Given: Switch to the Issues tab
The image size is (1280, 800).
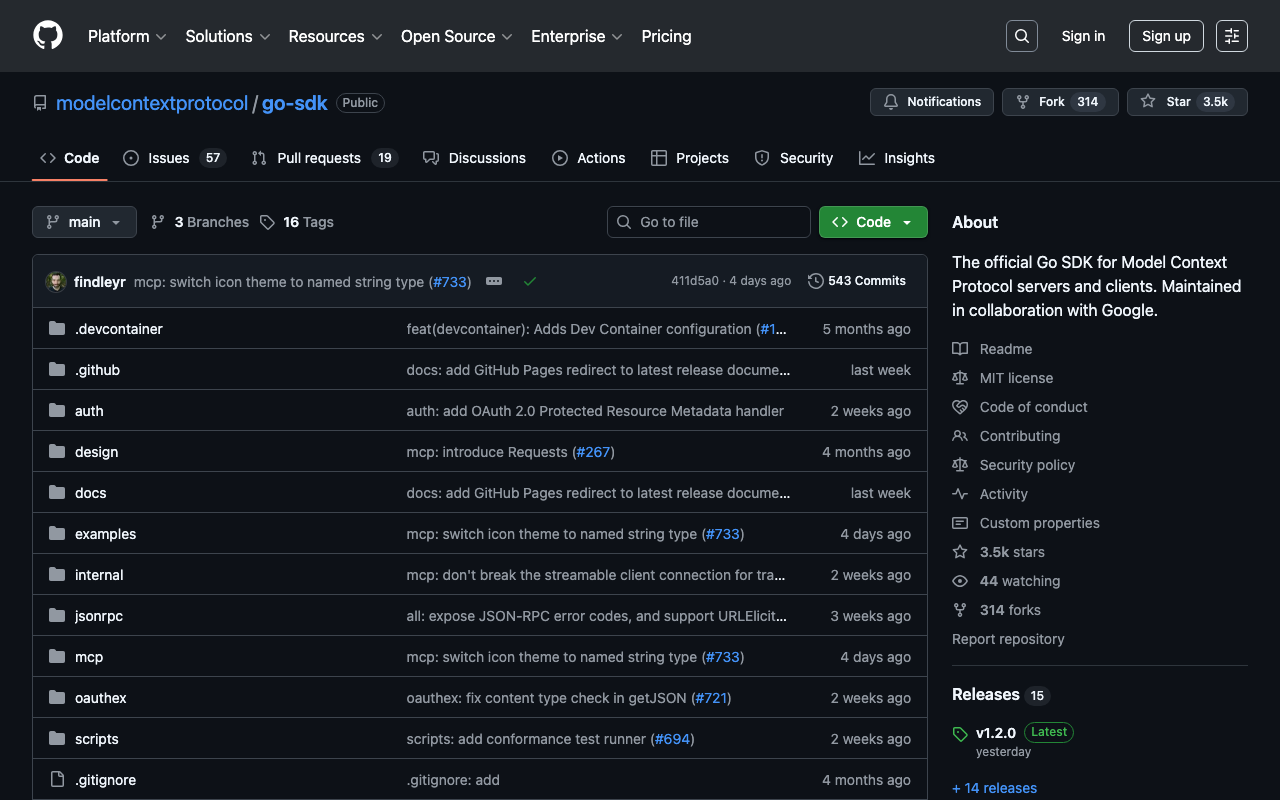Looking at the screenshot, I should (173, 158).
